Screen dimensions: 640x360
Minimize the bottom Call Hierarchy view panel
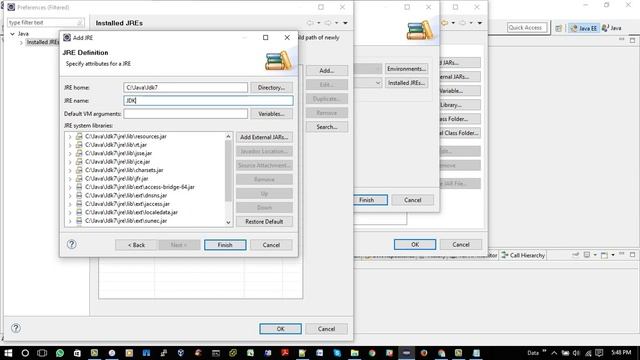pyautogui.click(x=621, y=254)
